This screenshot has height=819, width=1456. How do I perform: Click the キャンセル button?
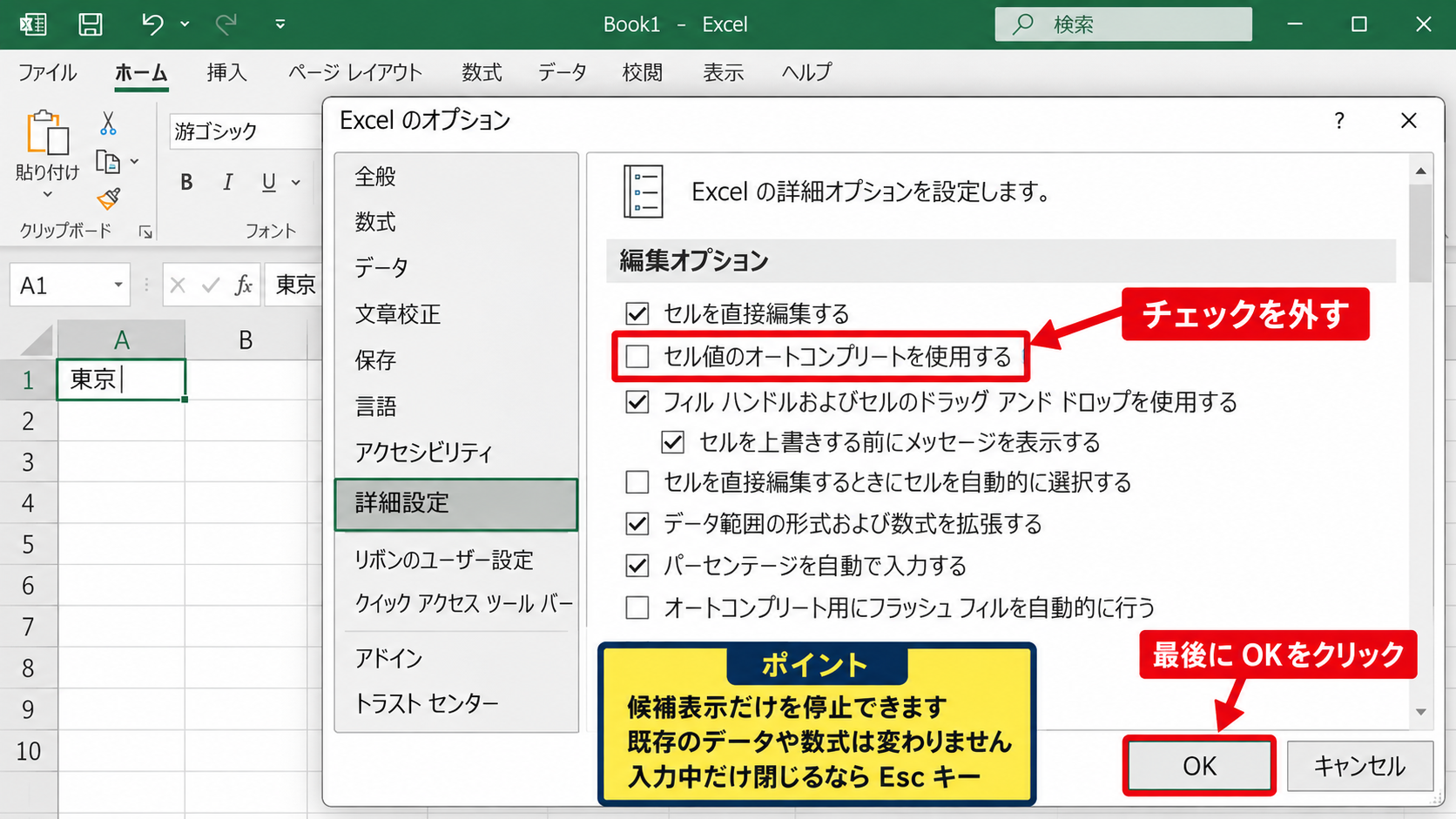pos(1359,766)
